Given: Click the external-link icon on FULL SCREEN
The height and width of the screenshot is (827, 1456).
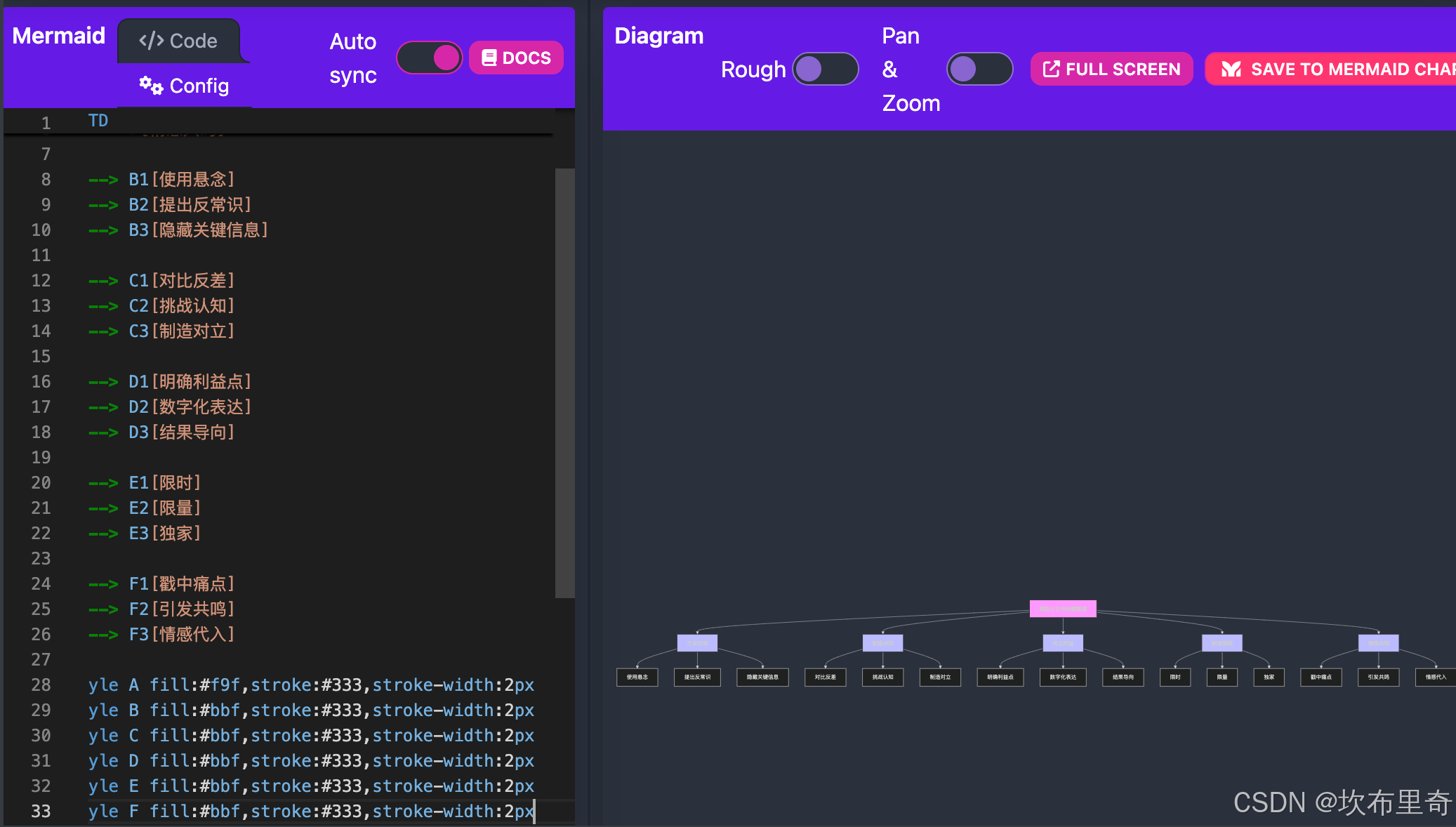Looking at the screenshot, I should tap(1051, 69).
